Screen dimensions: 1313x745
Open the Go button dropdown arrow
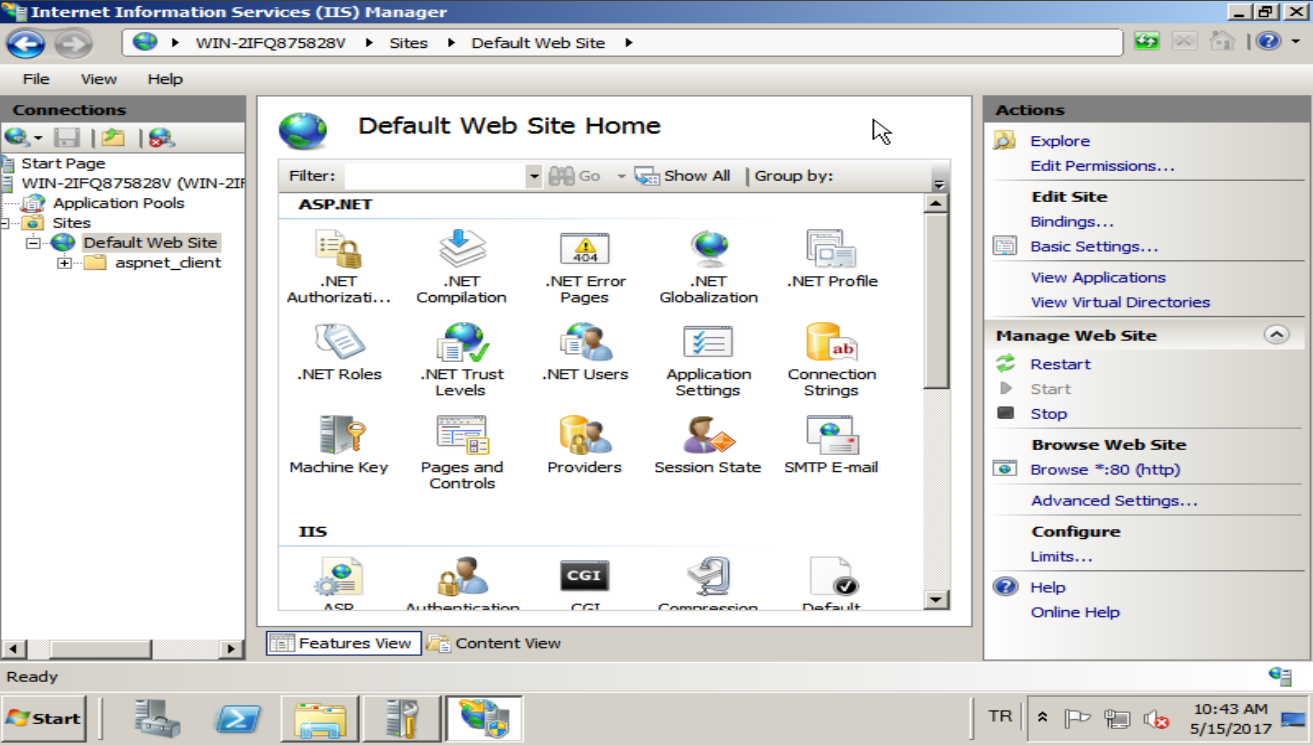pyautogui.click(x=621, y=176)
